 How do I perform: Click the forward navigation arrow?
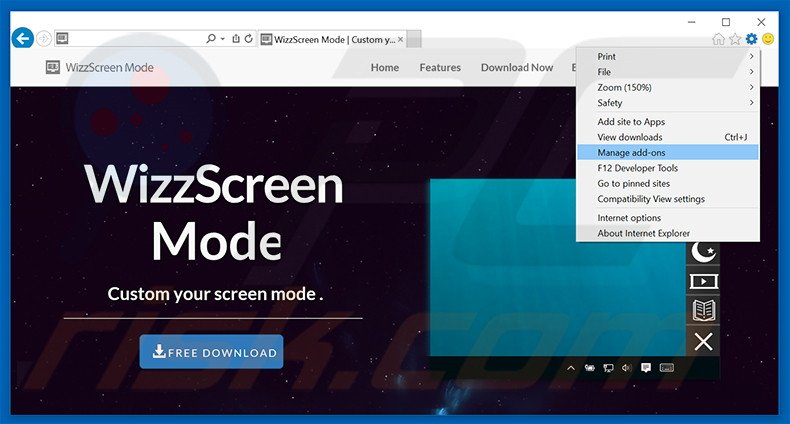click(x=44, y=38)
